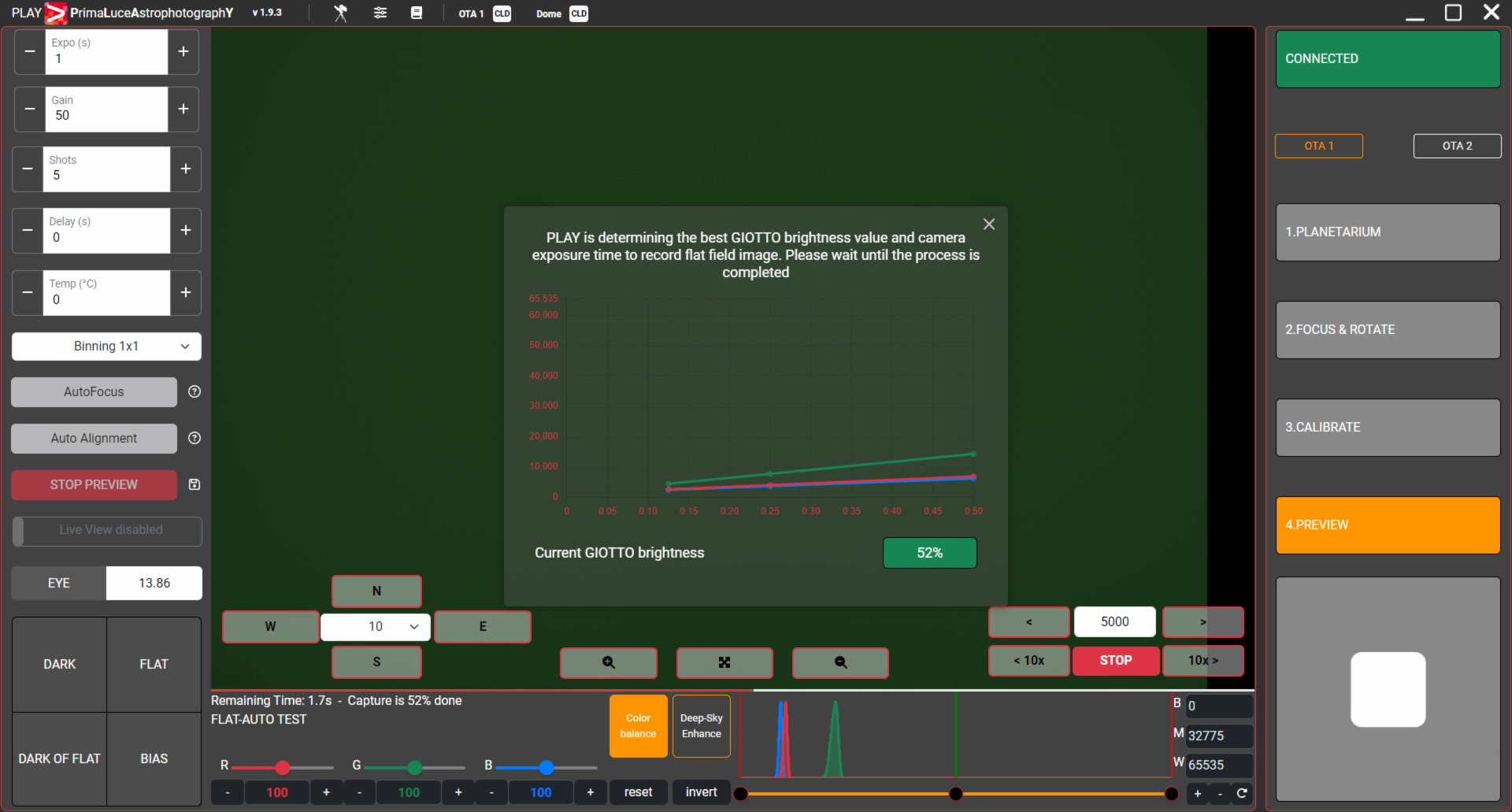Click the histogram minus button
Screen dimensions: 1512x812
(x=1220, y=793)
